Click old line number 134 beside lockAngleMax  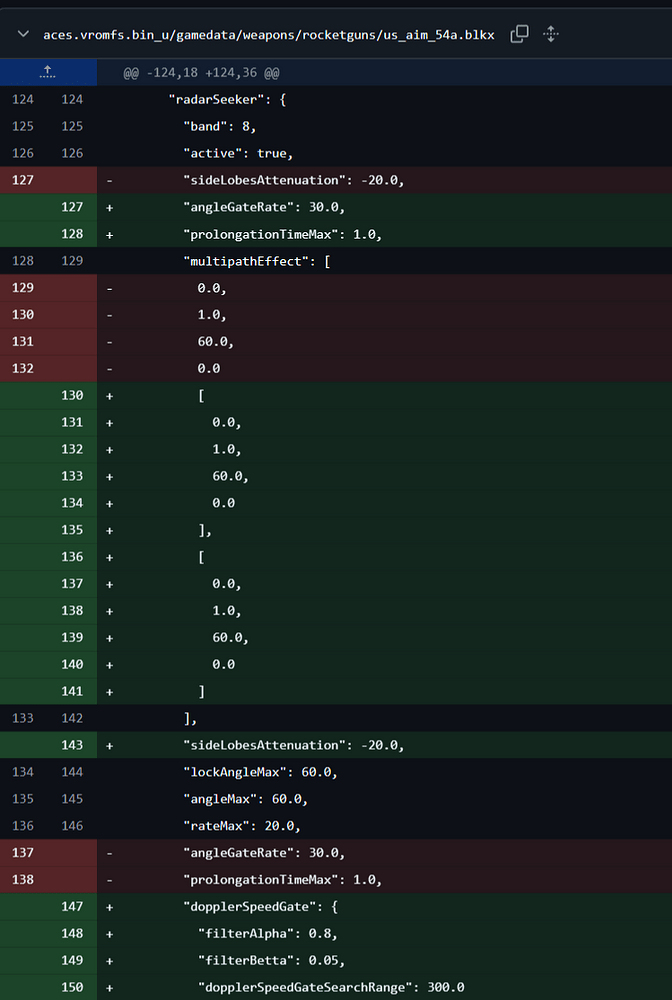click(x=23, y=772)
